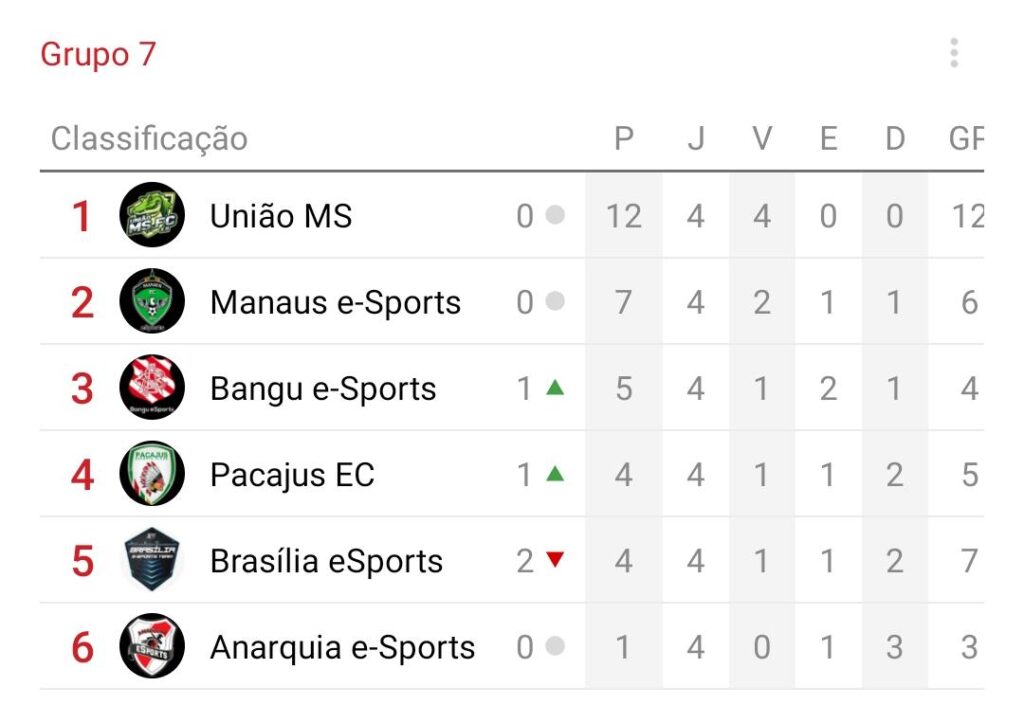
Task: Click the green up arrow beside Pacajus
Action: coord(555,474)
